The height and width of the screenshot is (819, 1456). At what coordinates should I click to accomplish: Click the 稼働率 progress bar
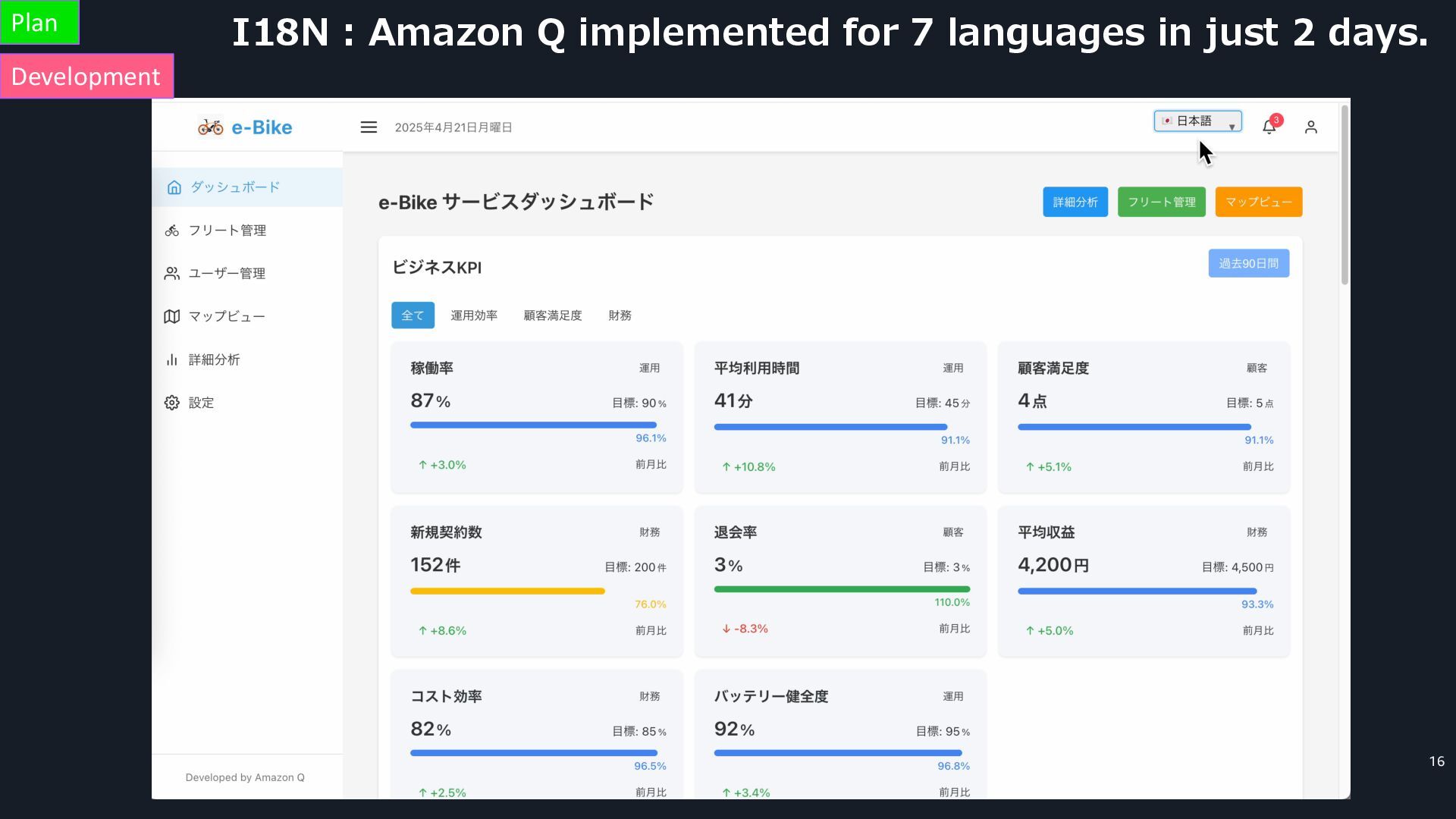[x=533, y=425]
